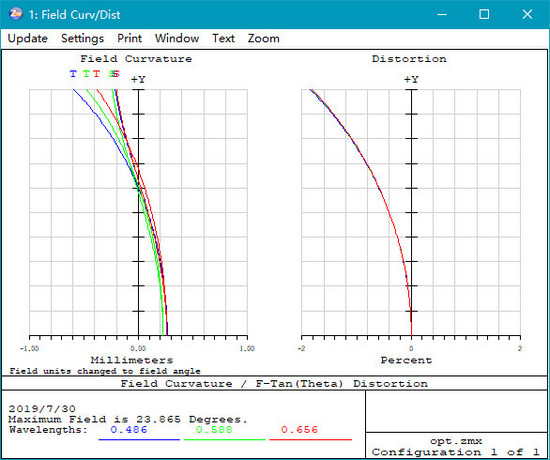
Task: Open the Update menu
Action: (x=27, y=38)
